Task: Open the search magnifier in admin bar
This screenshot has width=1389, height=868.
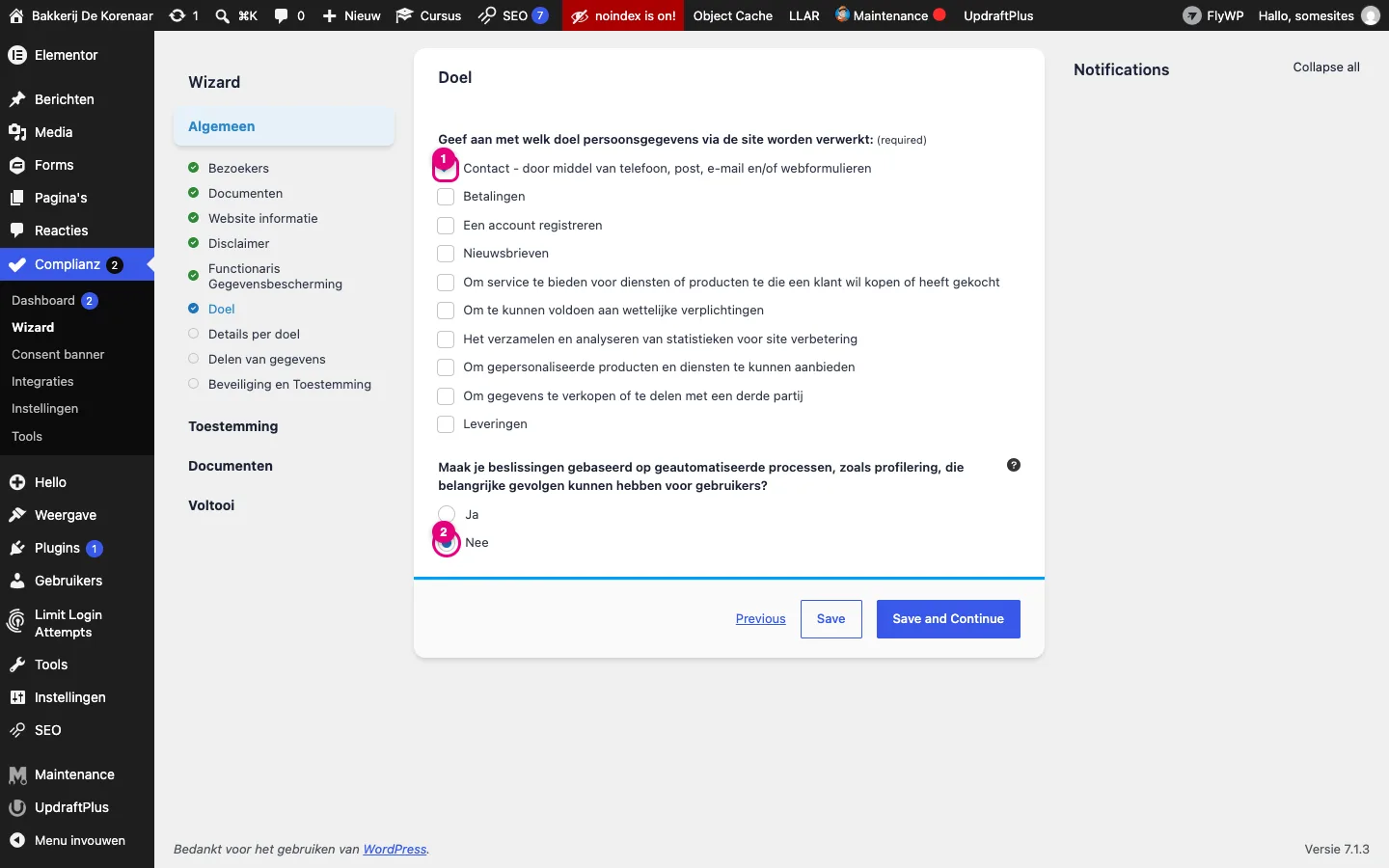Action: (x=222, y=15)
